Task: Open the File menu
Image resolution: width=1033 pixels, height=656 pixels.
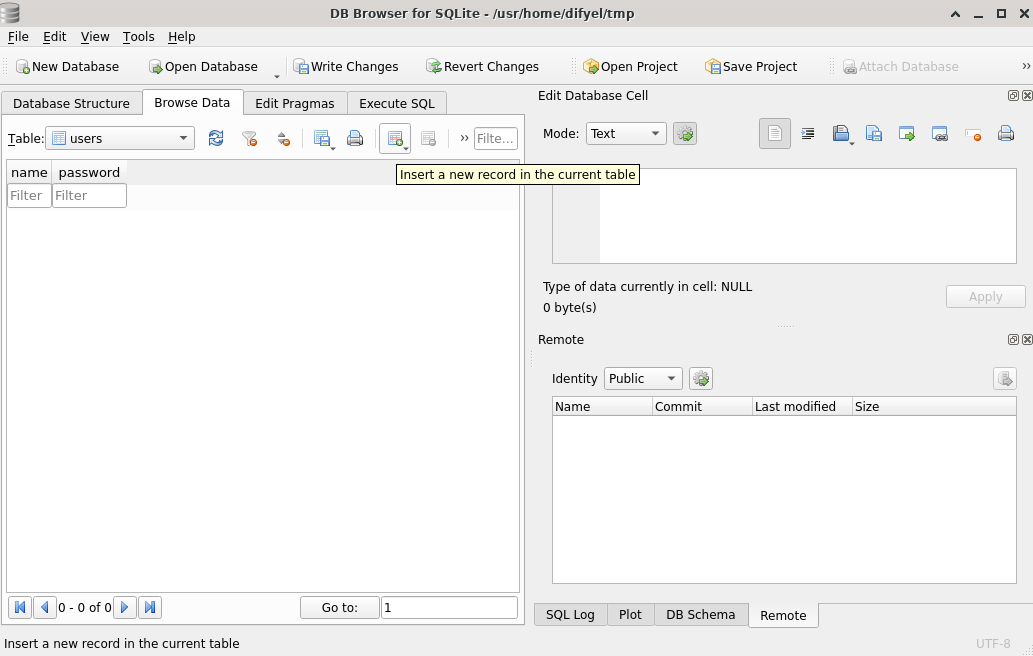Action: (x=18, y=37)
